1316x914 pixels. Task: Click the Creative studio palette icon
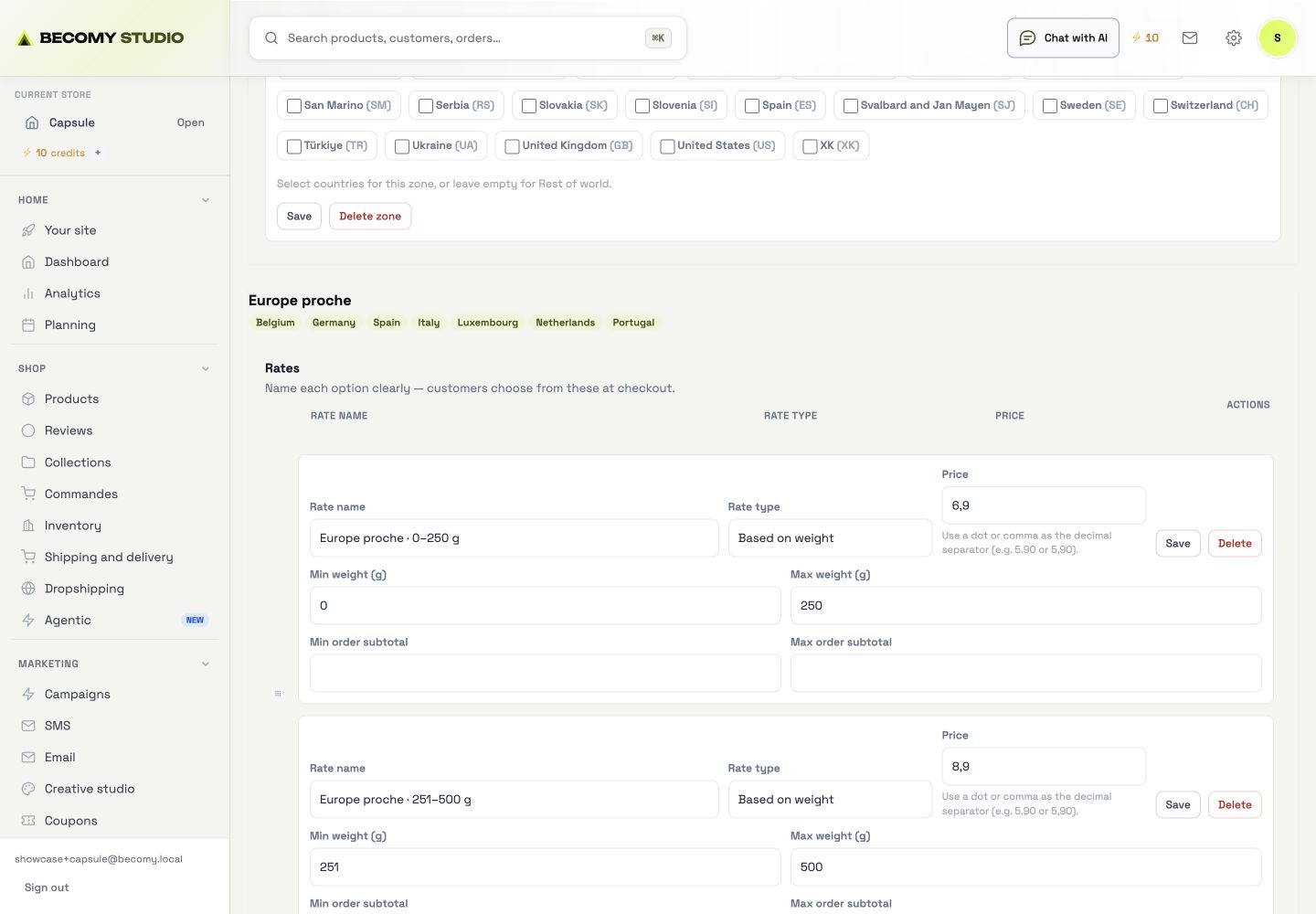click(x=28, y=789)
